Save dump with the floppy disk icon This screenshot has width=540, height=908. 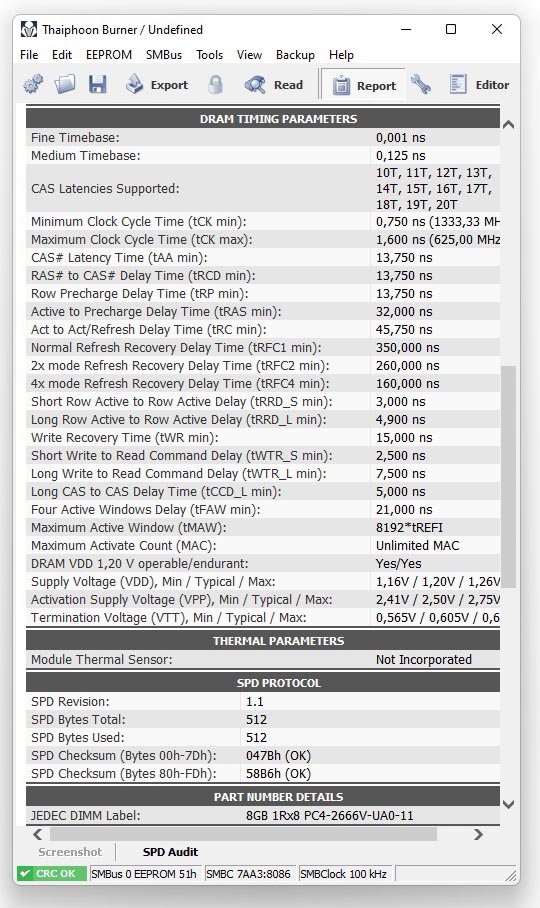pos(97,85)
